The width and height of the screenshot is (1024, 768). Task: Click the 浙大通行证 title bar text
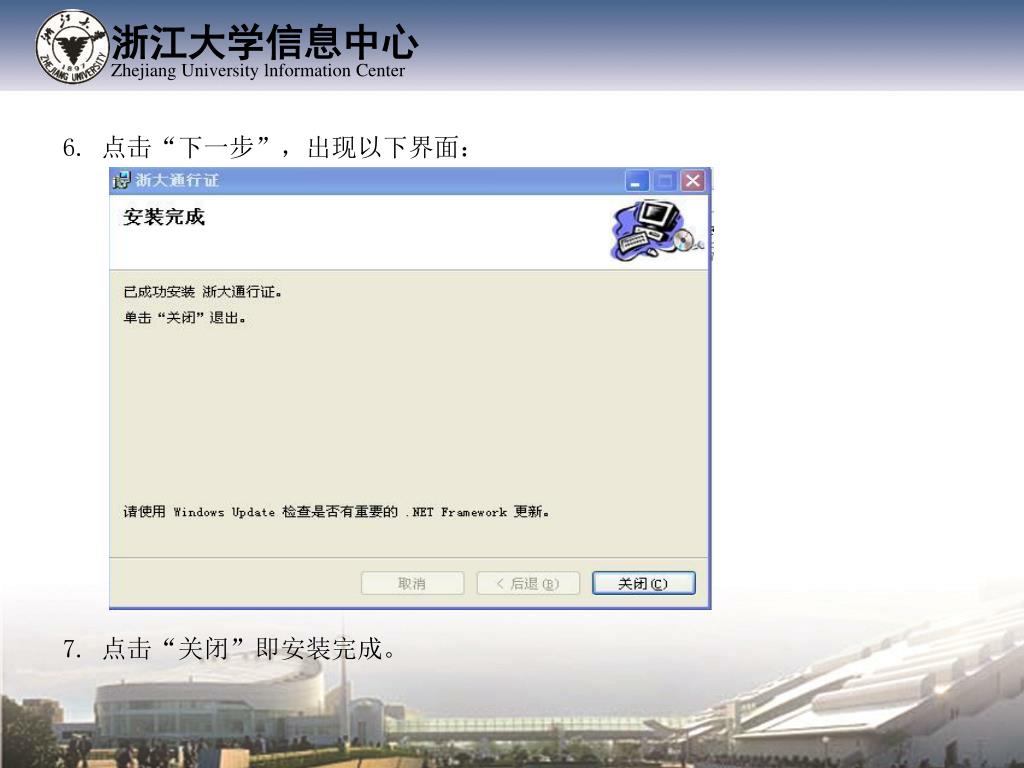pos(177,180)
